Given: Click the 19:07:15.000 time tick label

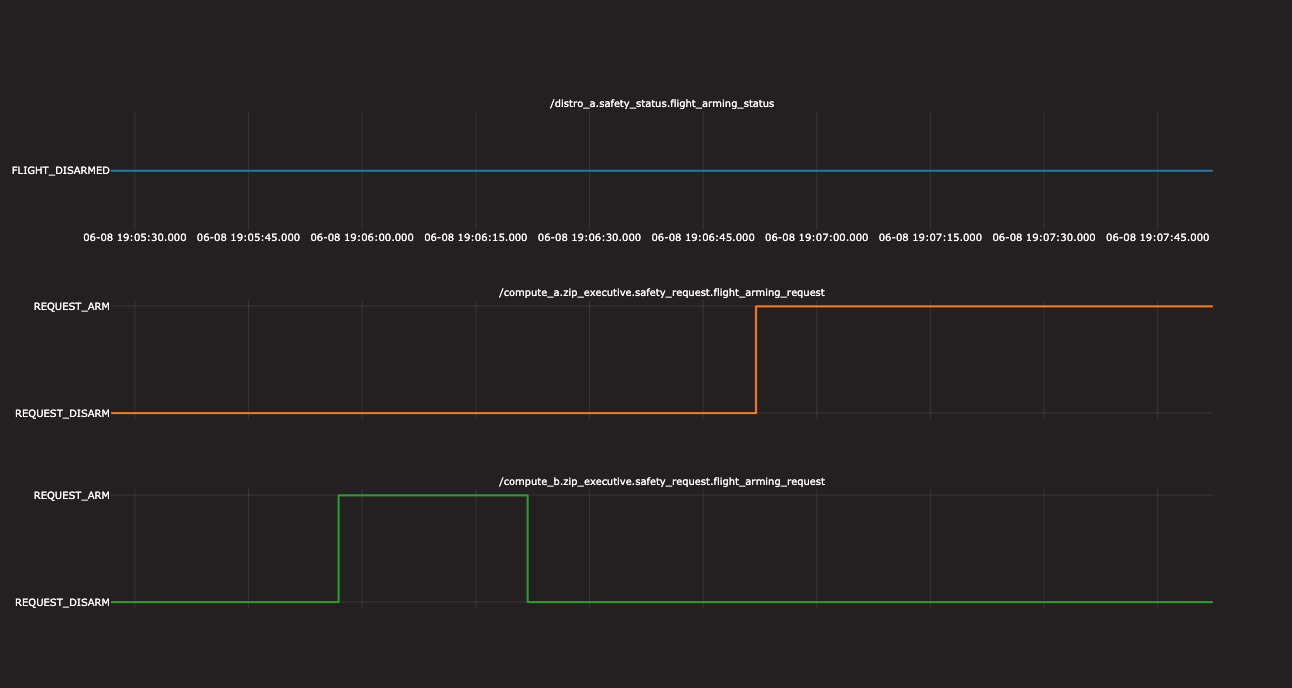Looking at the screenshot, I should tap(930, 238).
